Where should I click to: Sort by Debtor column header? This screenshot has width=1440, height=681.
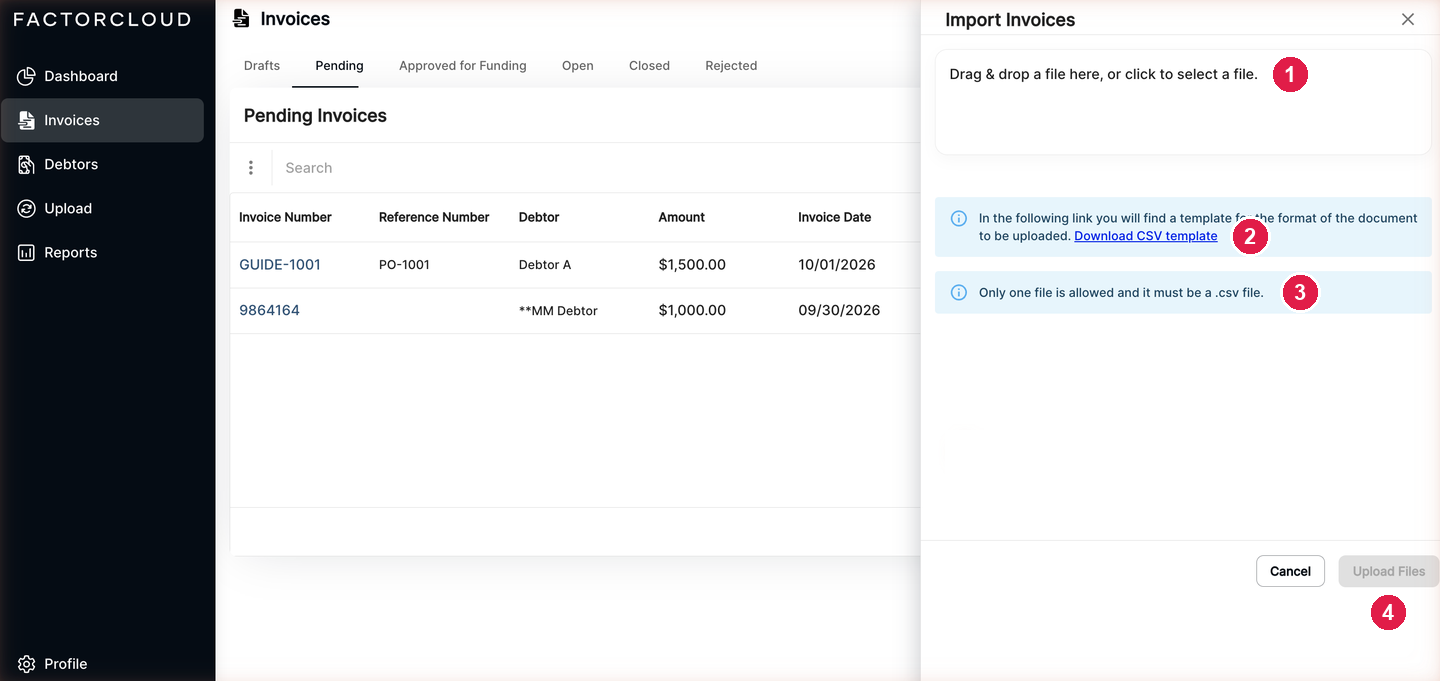tap(539, 217)
